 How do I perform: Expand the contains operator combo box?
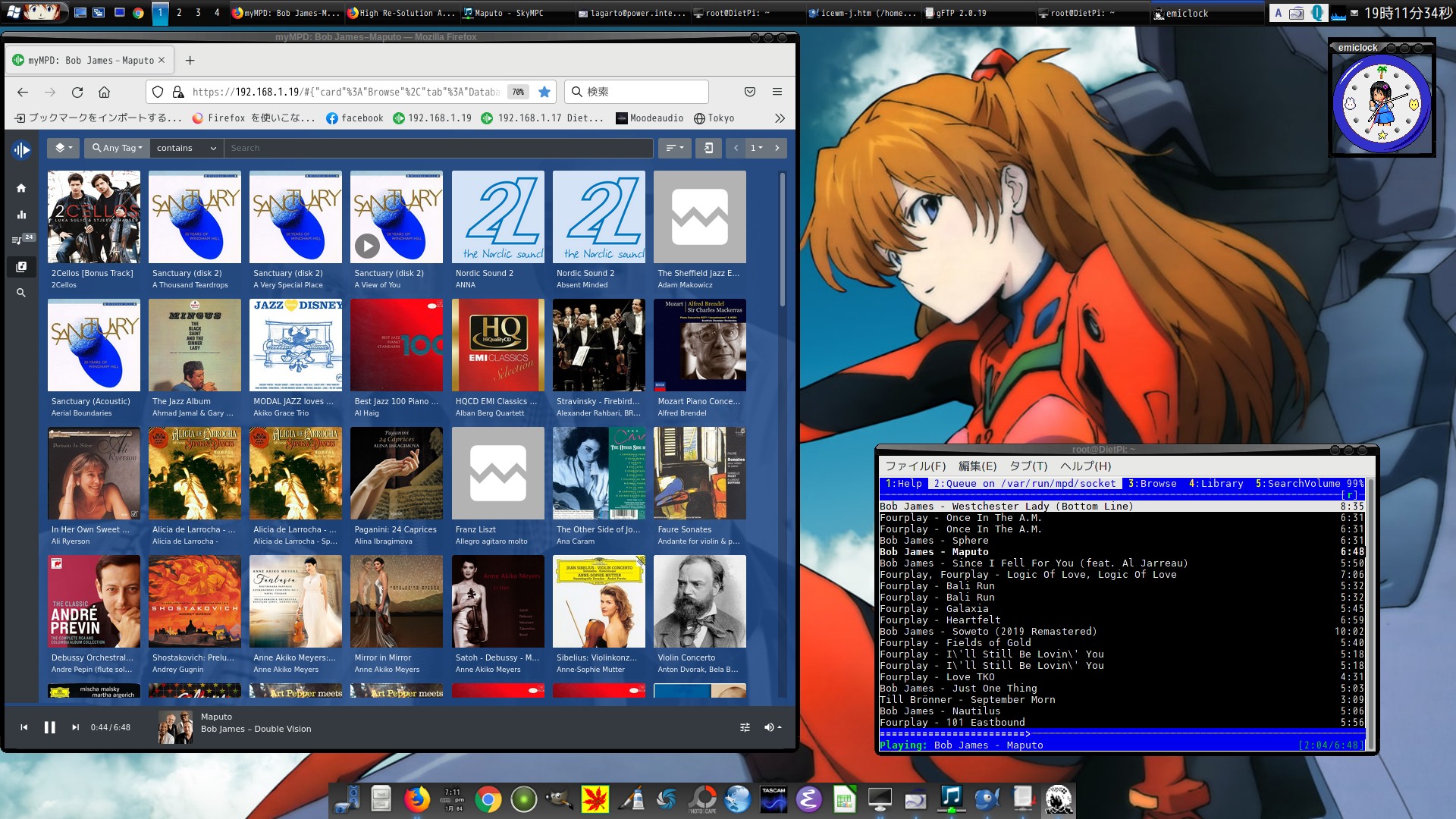pyautogui.click(x=187, y=148)
